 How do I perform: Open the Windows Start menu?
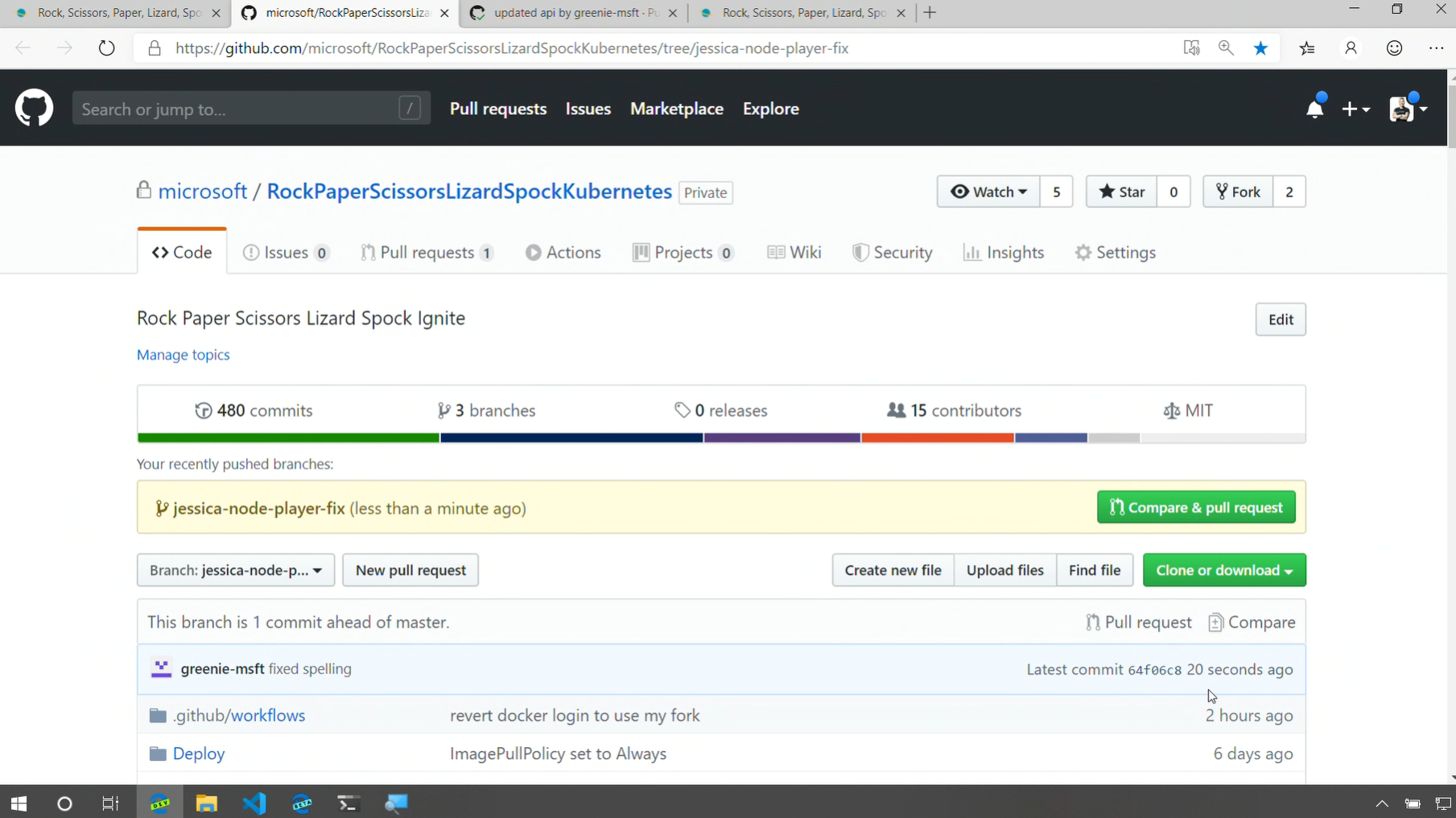tap(19, 803)
